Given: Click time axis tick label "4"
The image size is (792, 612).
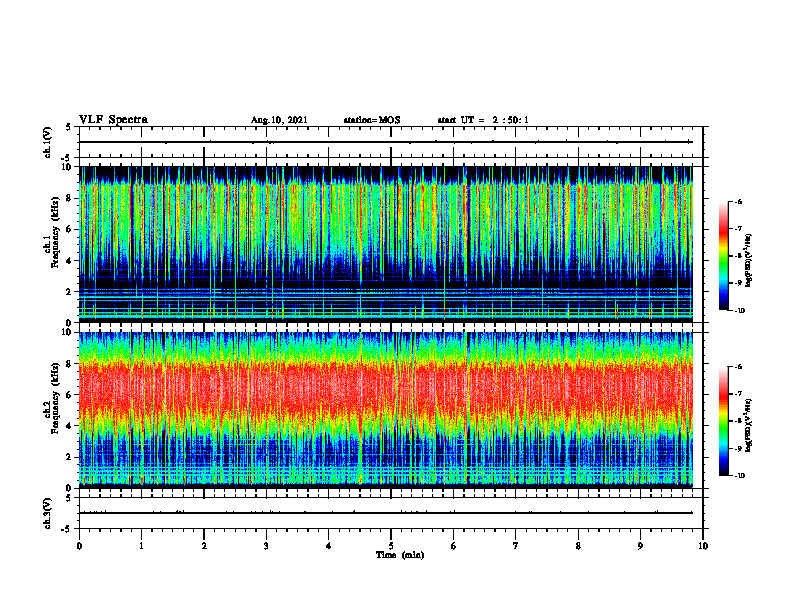Looking at the screenshot, I should pyautogui.click(x=329, y=546).
